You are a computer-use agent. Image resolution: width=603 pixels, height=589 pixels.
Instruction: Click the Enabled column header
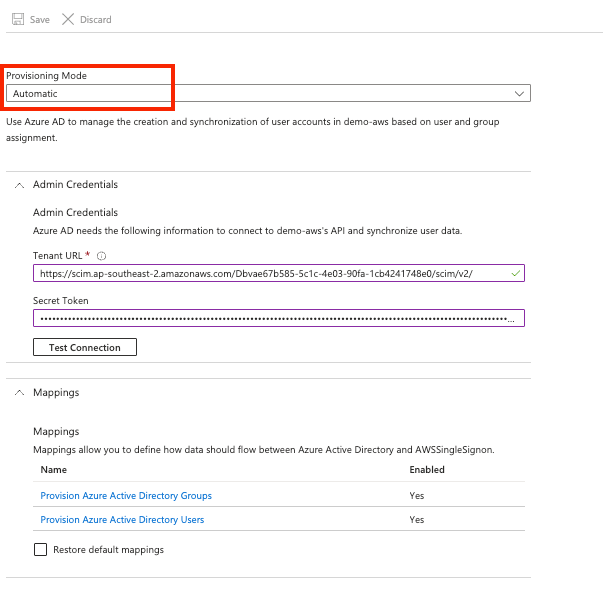427,469
